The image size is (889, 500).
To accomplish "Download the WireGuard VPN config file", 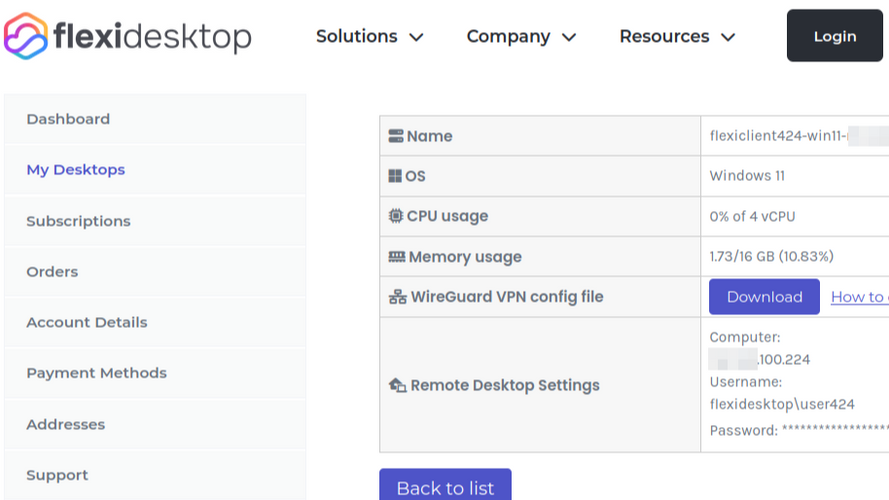I will tap(764, 296).
